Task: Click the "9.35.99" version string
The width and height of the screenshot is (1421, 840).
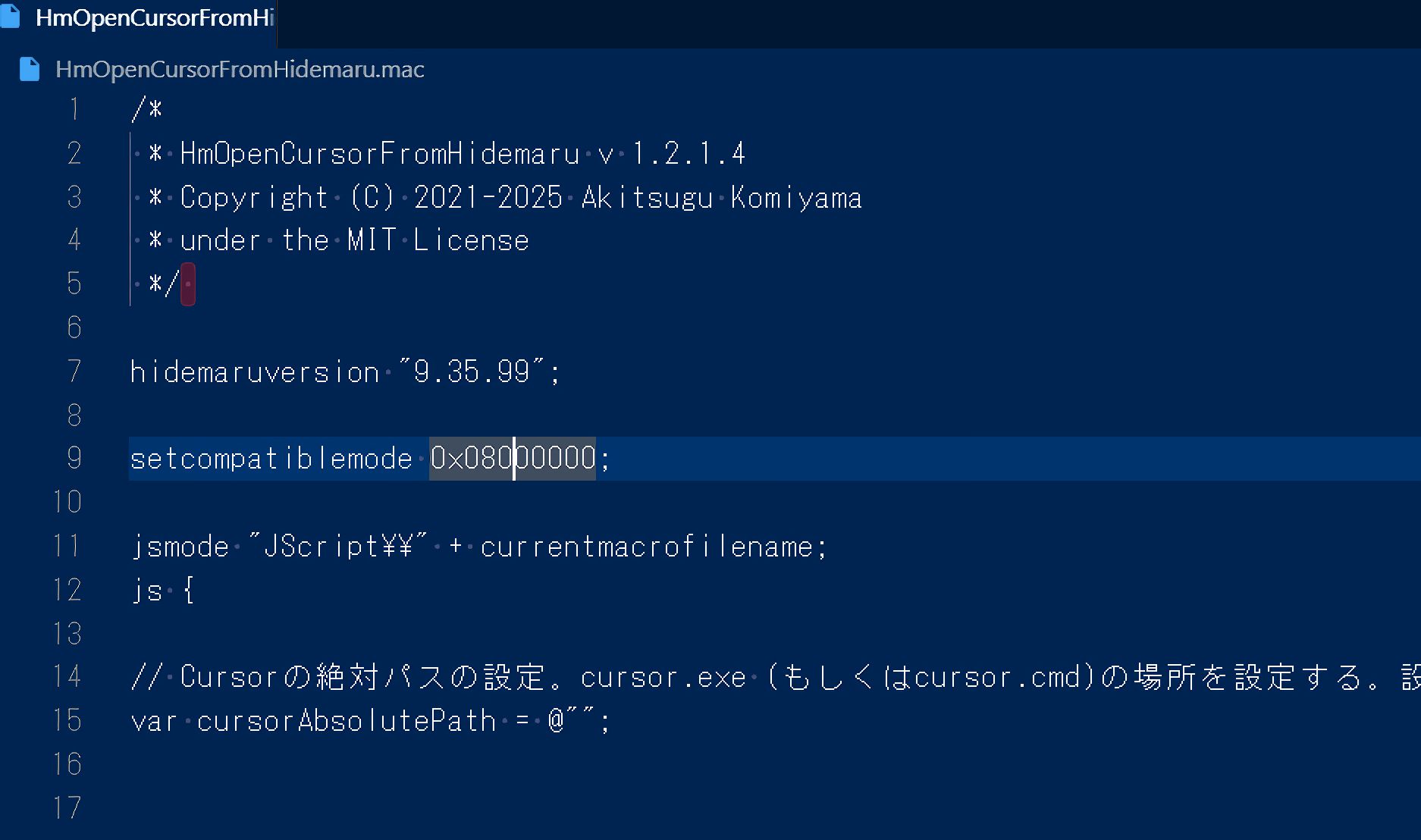Action: coord(472,372)
